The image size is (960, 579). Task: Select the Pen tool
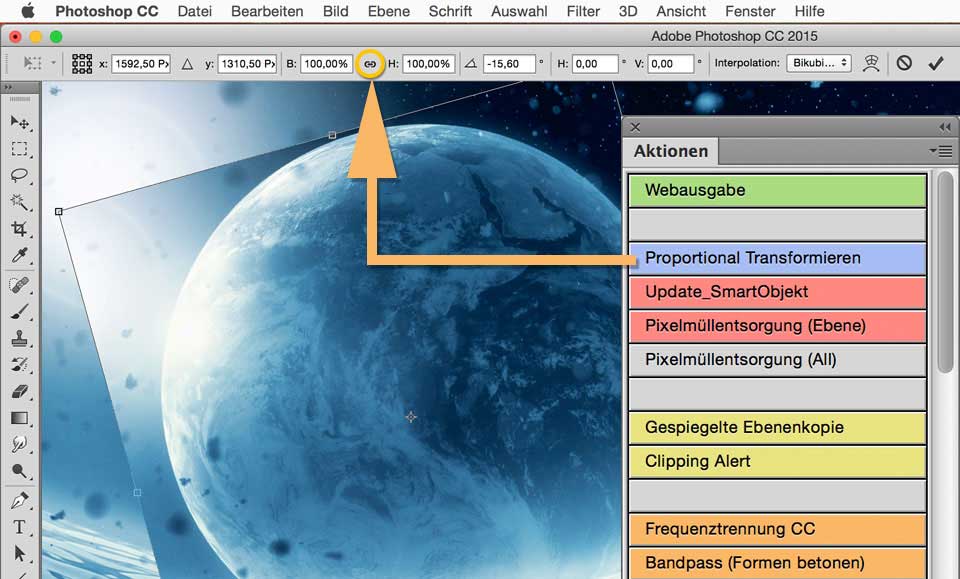coord(20,501)
